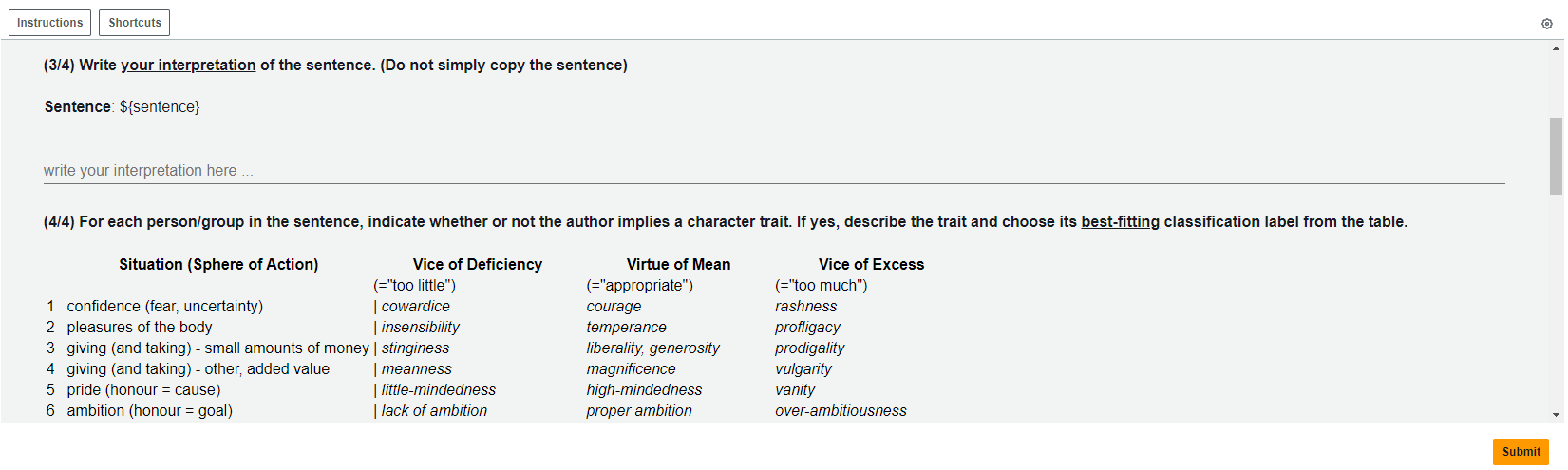1568x470 pixels.
Task: Open the Instructions panel
Action: [x=50, y=23]
